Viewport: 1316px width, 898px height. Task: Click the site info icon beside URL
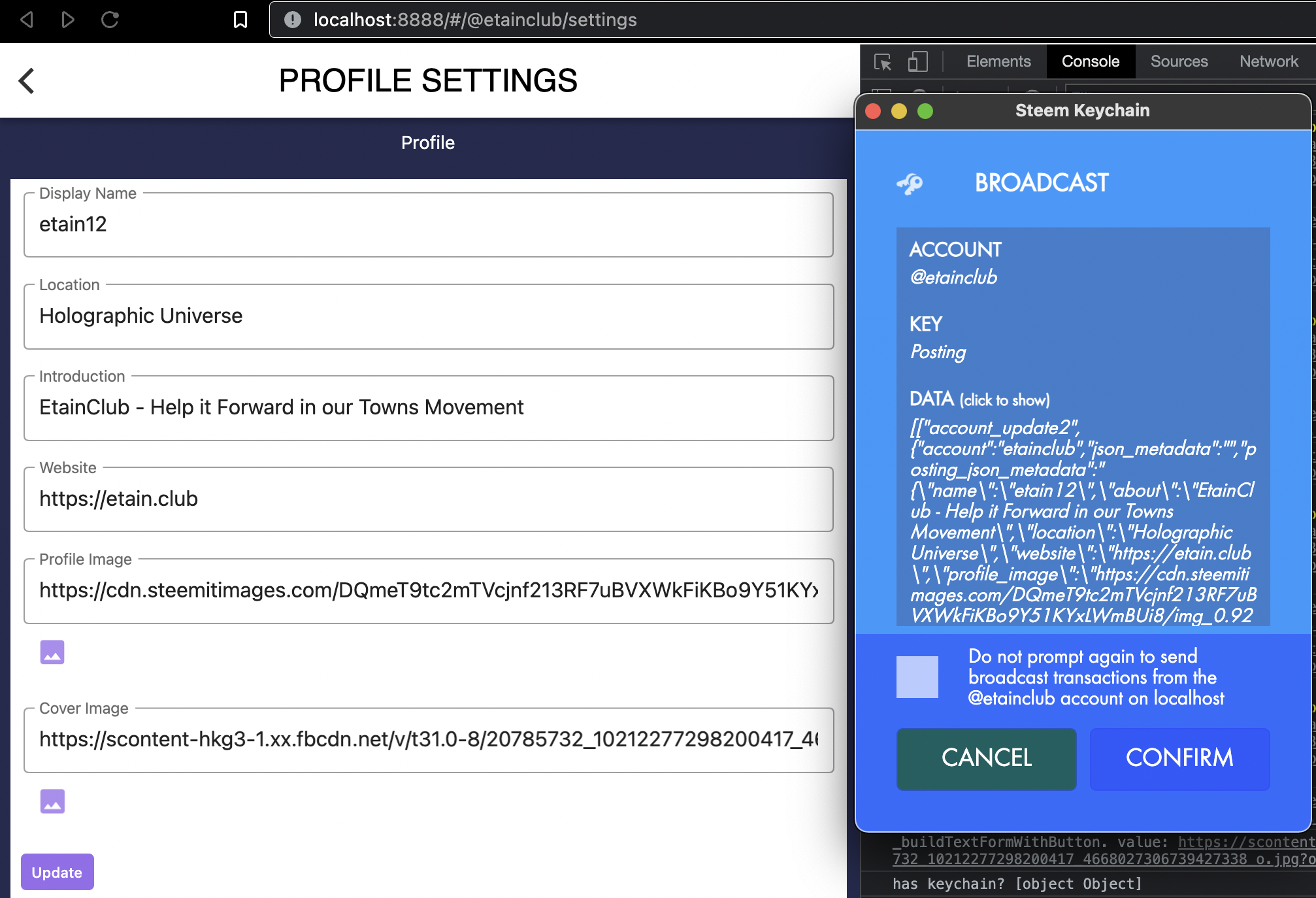[293, 20]
